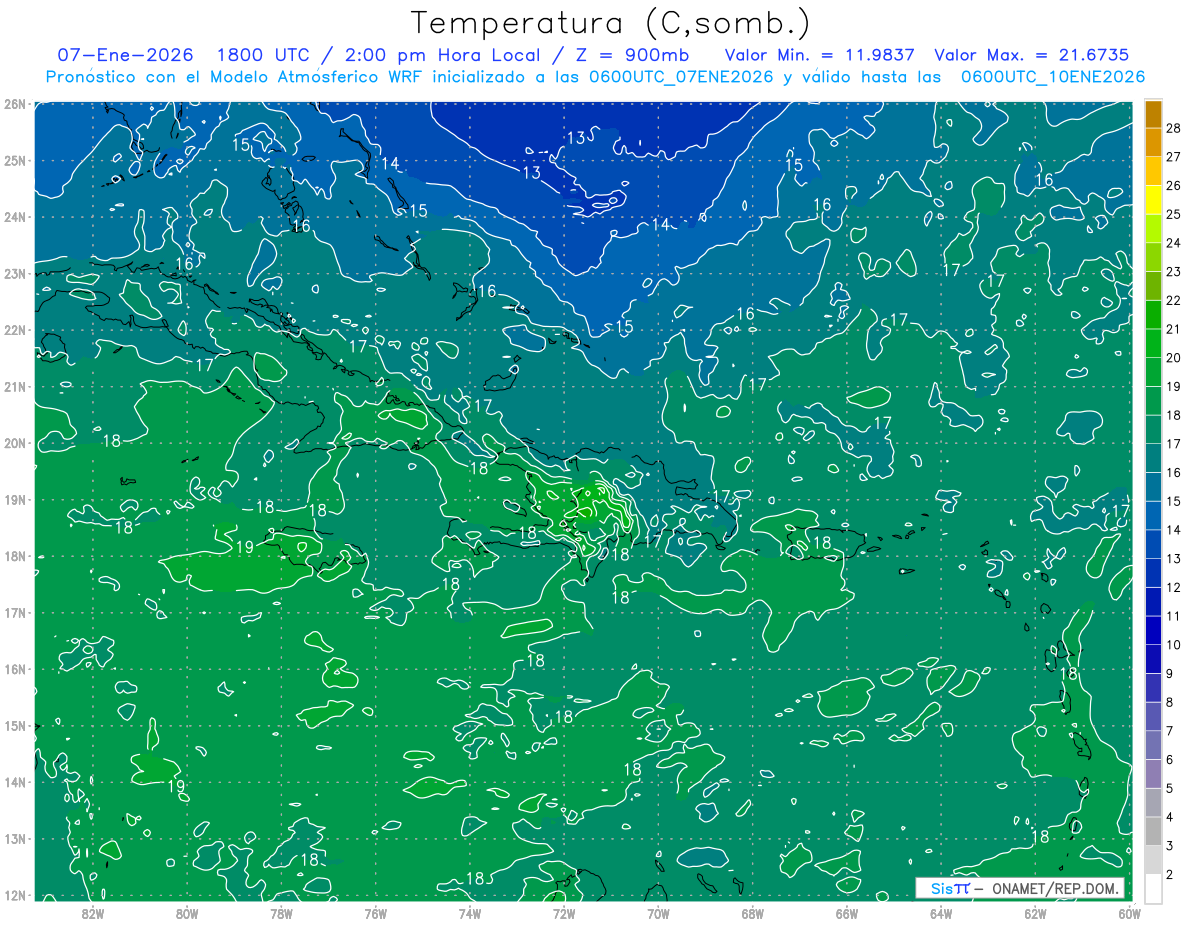Click the '19N' latitude label

pyautogui.click(x=15, y=499)
